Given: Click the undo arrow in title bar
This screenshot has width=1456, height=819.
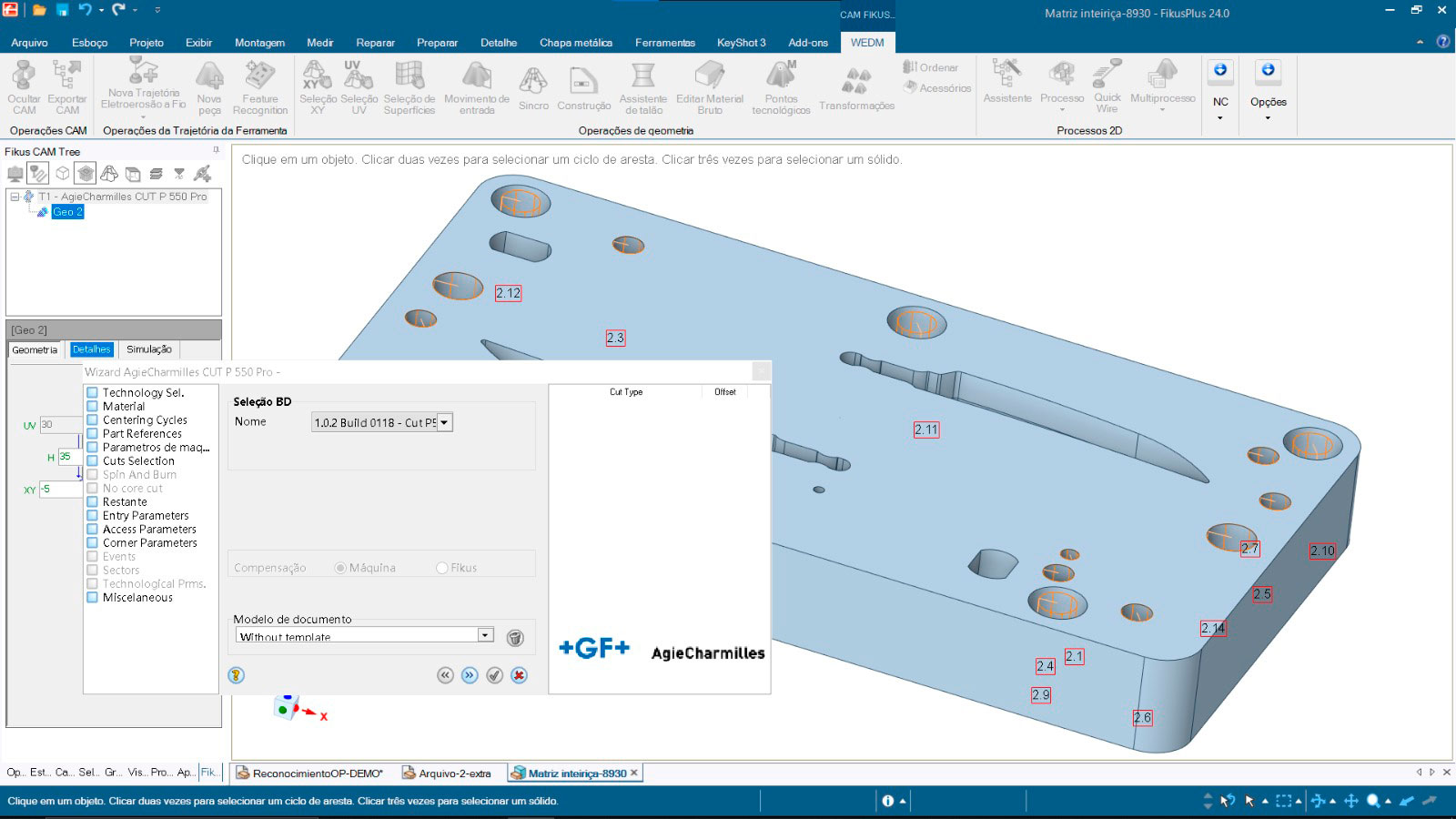Looking at the screenshot, I should point(86,10).
